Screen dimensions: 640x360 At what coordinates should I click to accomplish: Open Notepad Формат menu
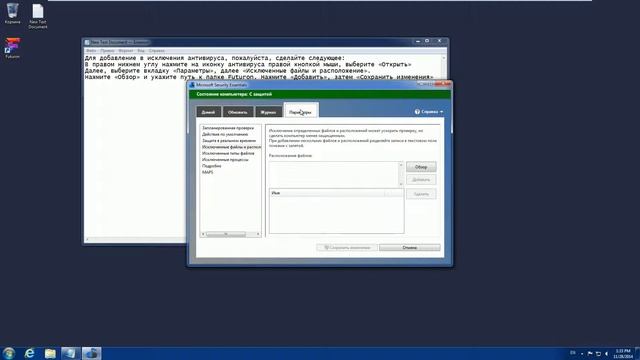click(126, 51)
